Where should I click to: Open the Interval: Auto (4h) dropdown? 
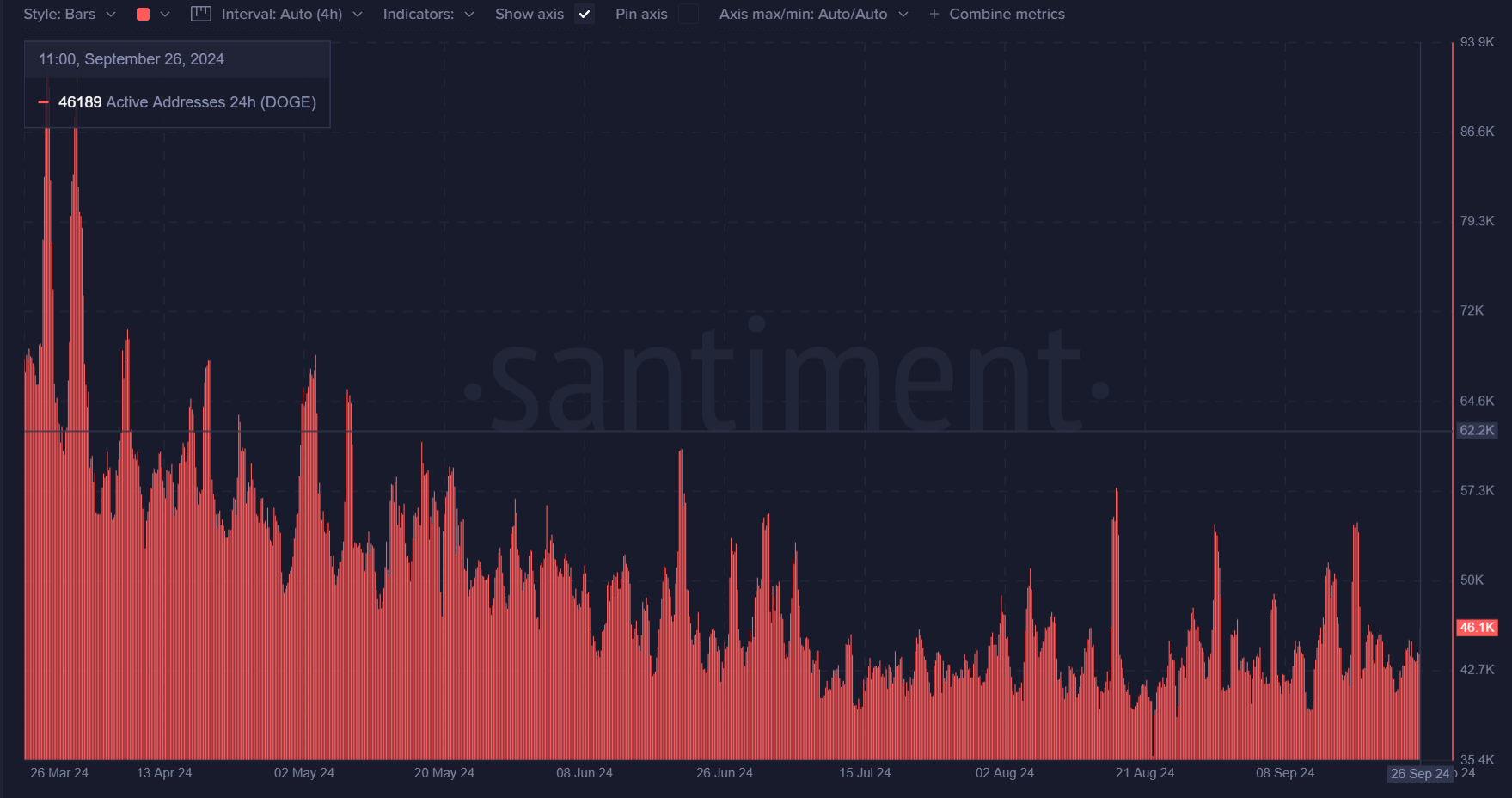pos(292,15)
